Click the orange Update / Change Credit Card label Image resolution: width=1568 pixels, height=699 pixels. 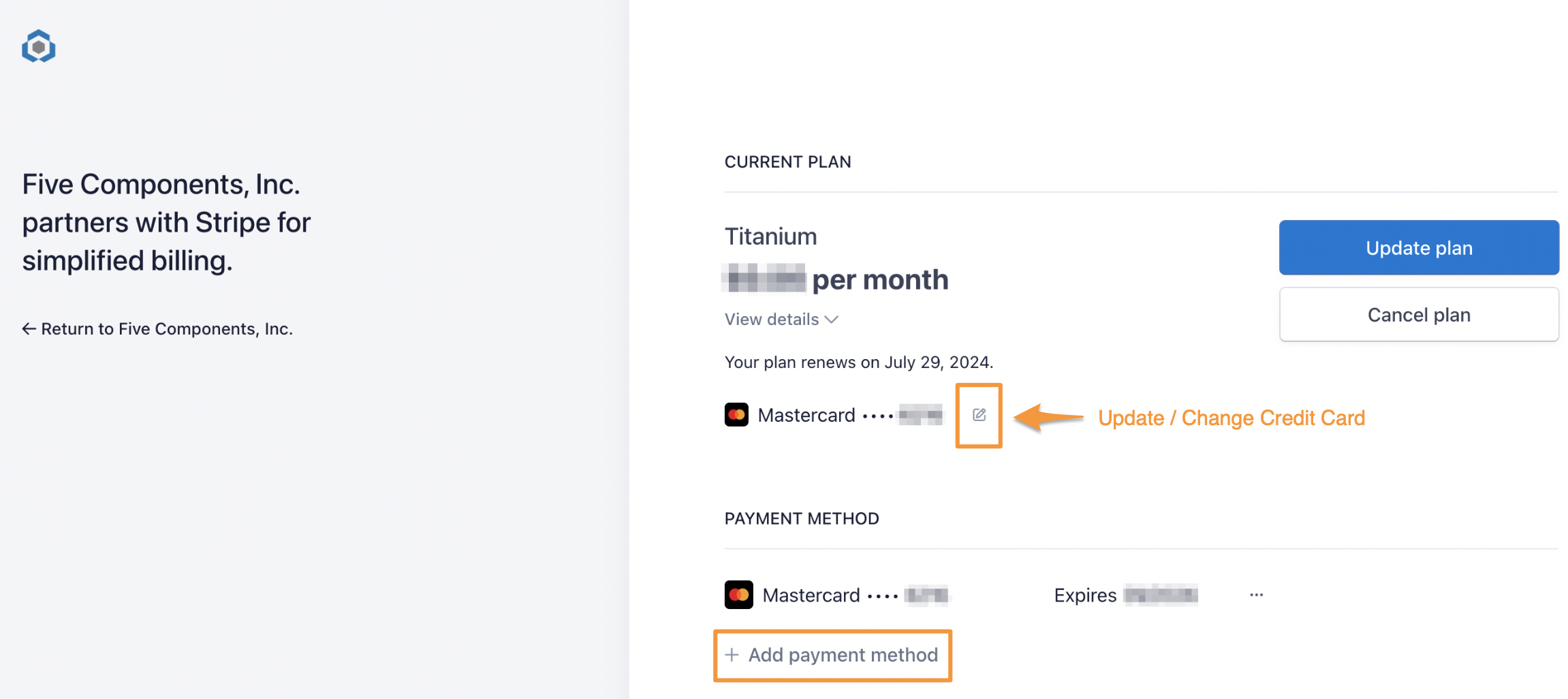(x=1231, y=418)
